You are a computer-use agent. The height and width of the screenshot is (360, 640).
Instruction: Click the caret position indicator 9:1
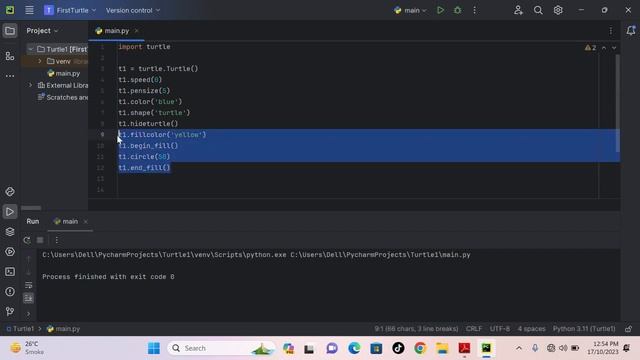[416, 329]
